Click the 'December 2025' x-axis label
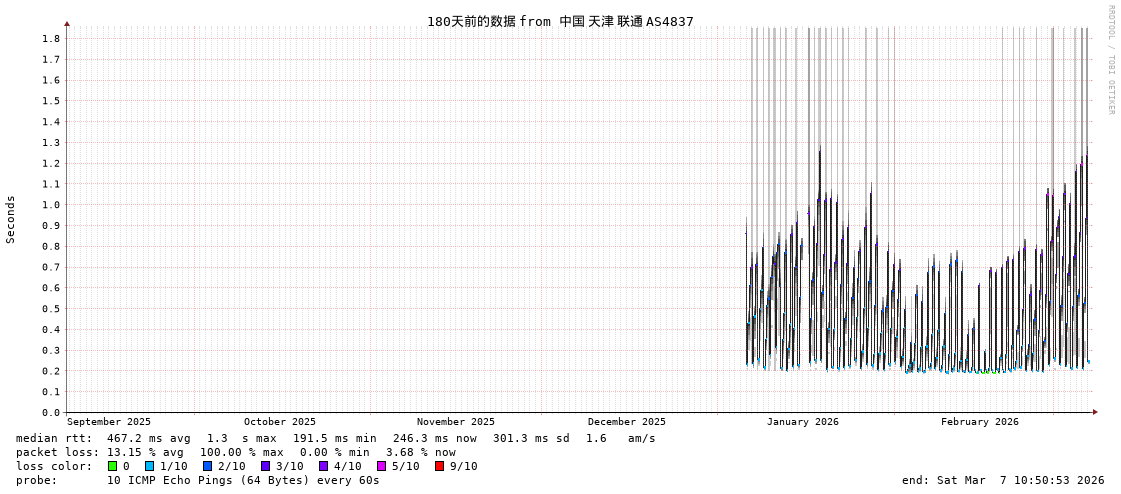 [627, 422]
